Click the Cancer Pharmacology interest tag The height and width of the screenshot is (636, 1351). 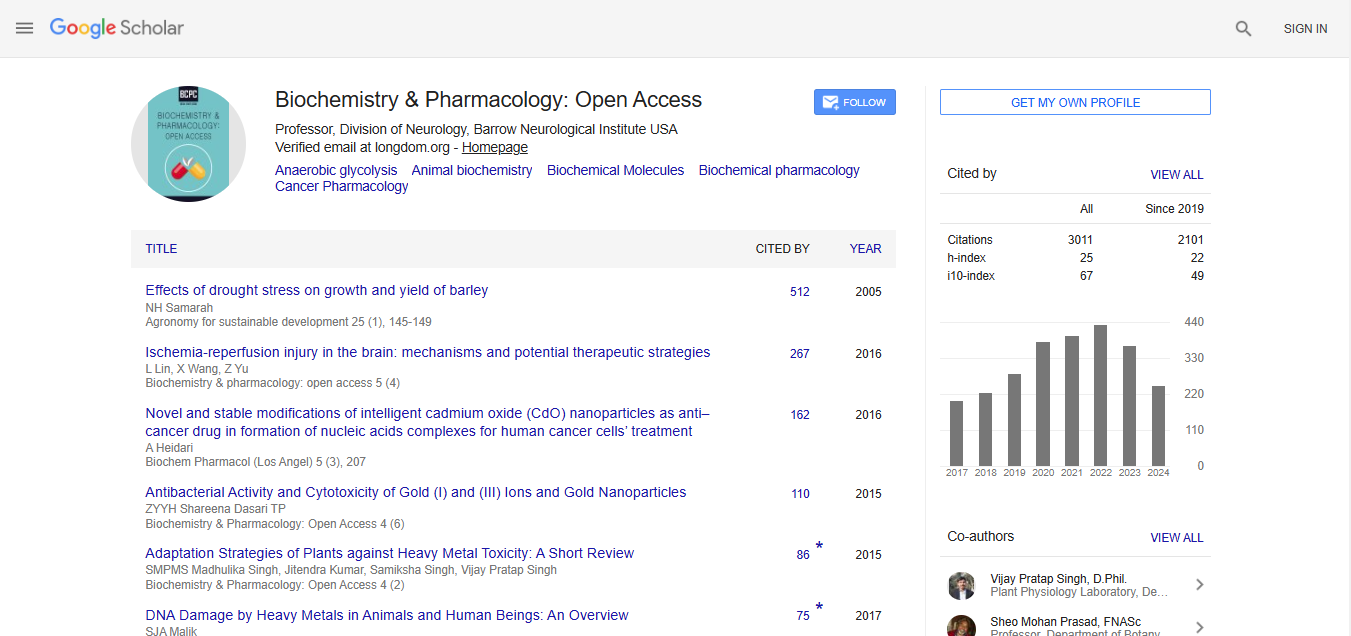click(341, 186)
